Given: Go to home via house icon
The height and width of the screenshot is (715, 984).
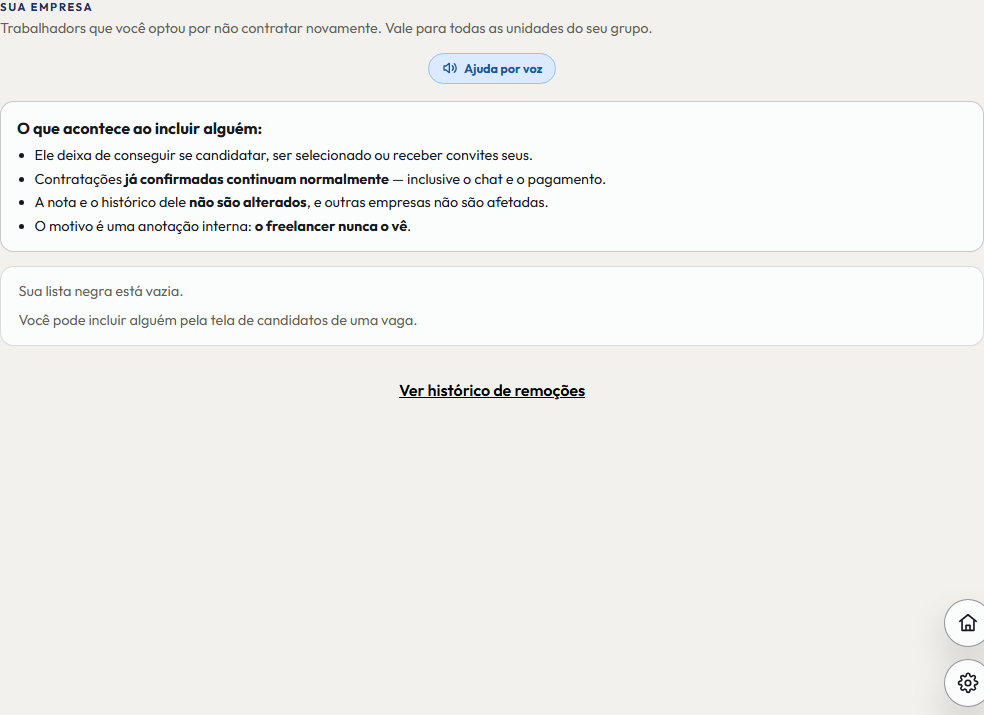Looking at the screenshot, I should (x=968, y=623).
